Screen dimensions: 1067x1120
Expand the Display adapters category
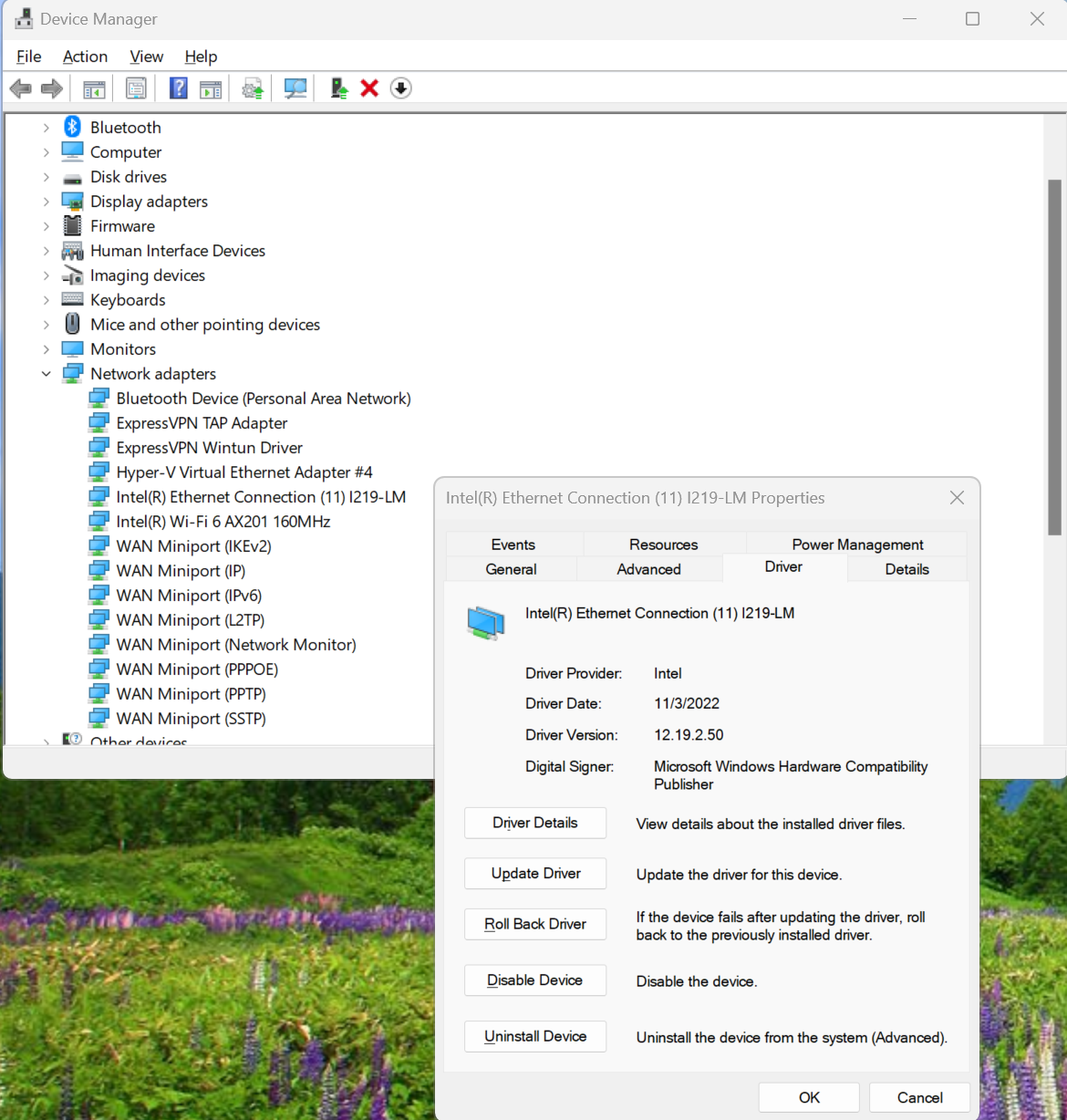pos(47,201)
